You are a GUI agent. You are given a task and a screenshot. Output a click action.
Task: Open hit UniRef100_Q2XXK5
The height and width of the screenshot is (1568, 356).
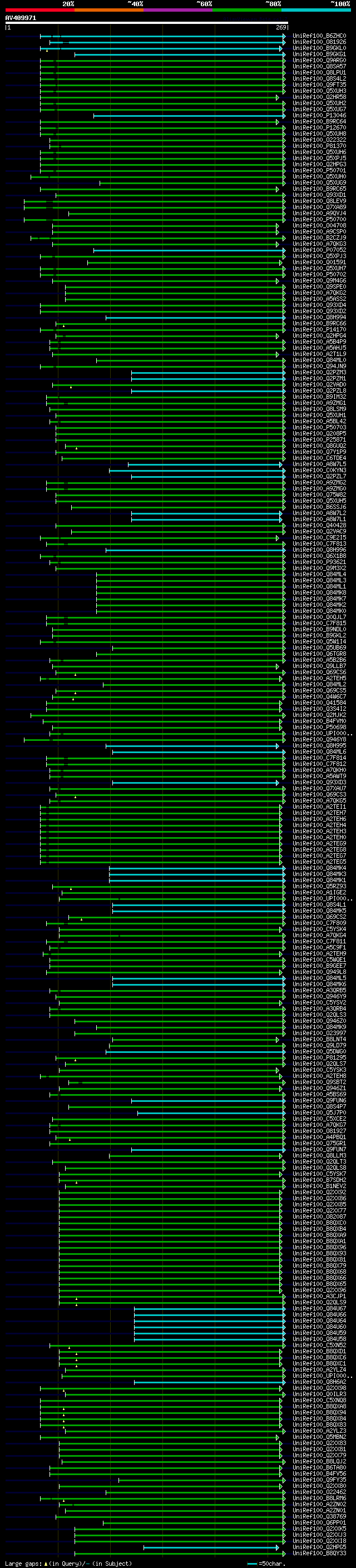(319, 1529)
